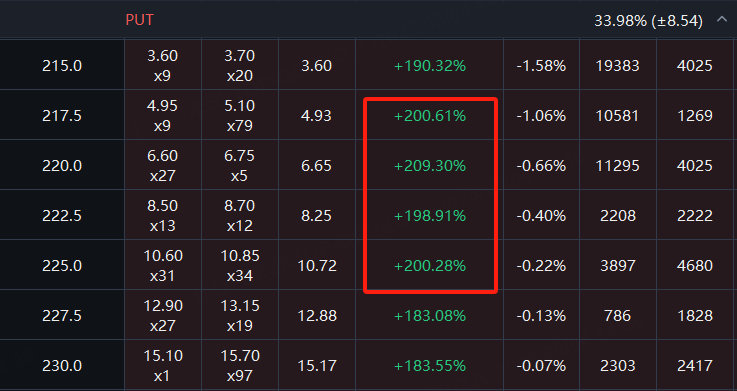This screenshot has height=391, width=737.
Task: Click the 230.0 strike price cell
Action: [x=62, y=366]
